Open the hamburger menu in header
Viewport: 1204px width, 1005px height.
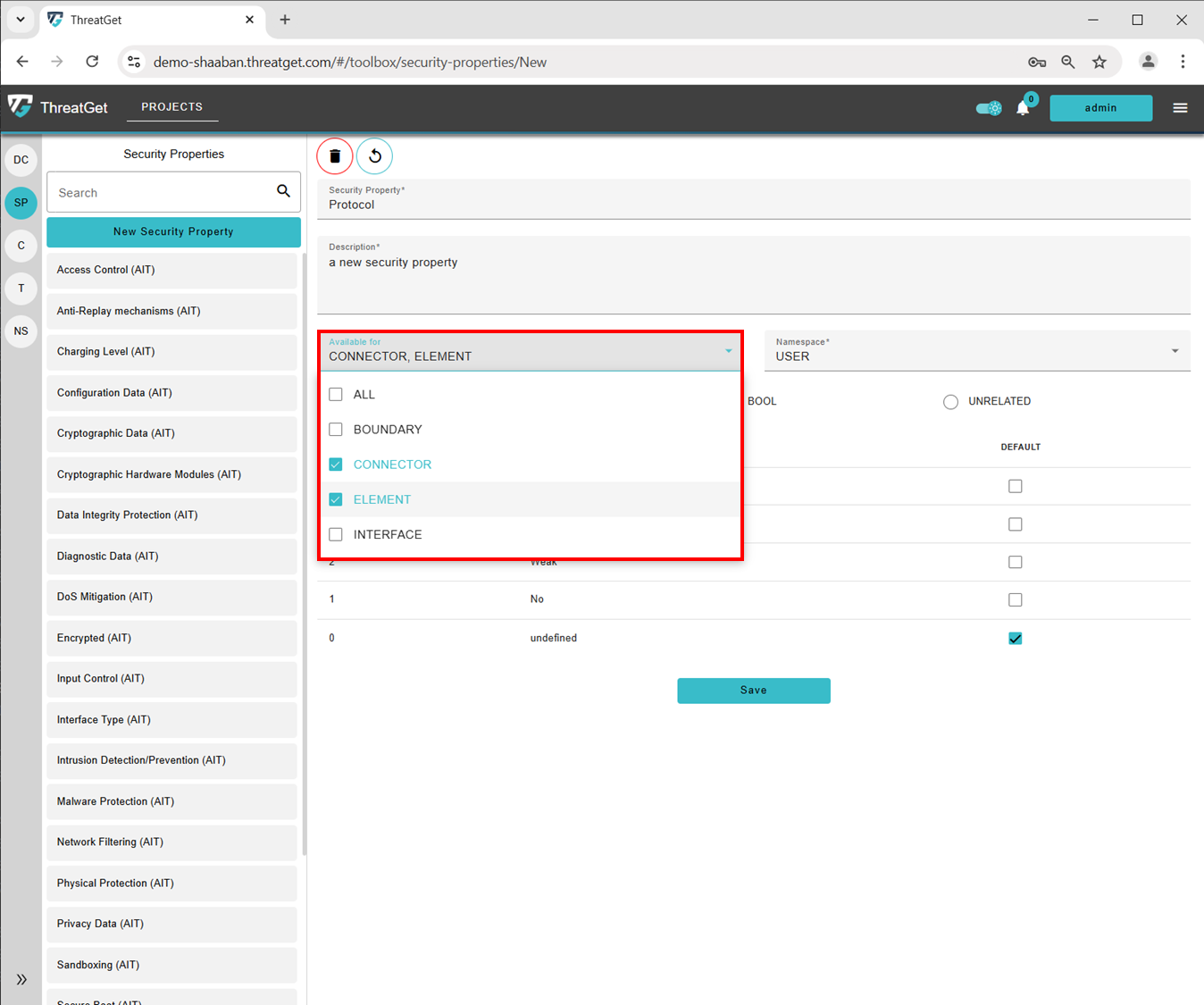point(1180,108)
